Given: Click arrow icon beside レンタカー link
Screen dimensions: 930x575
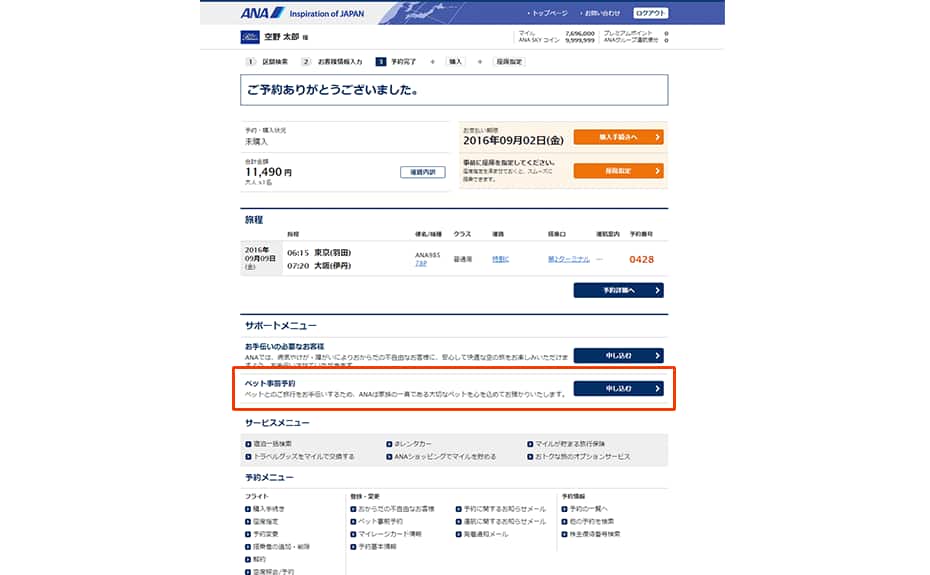Looking at the screenshot, I should [x=389, y=444].
